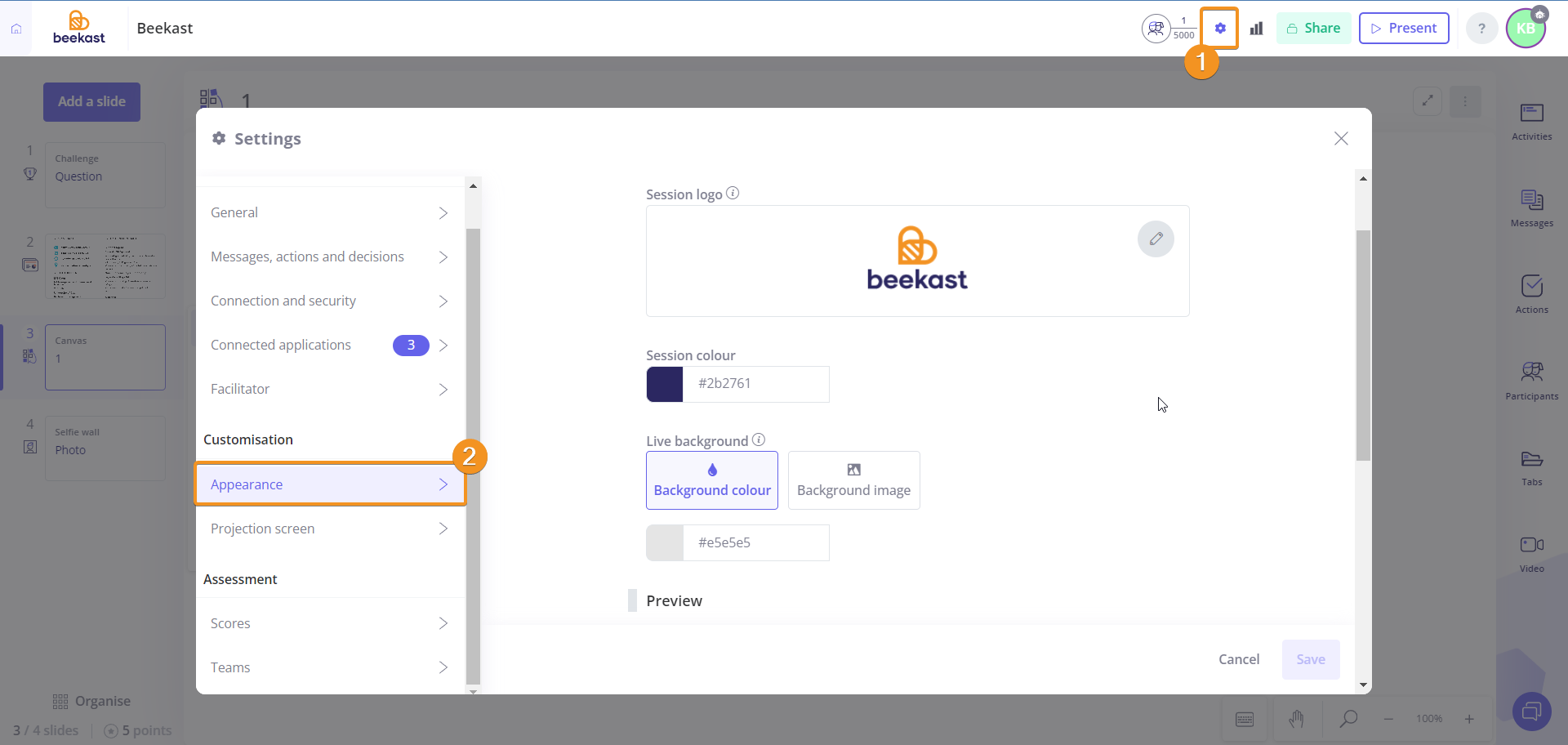Click the magnifier search icon
Screen dimensions: 1568x745
(1348, 719)
